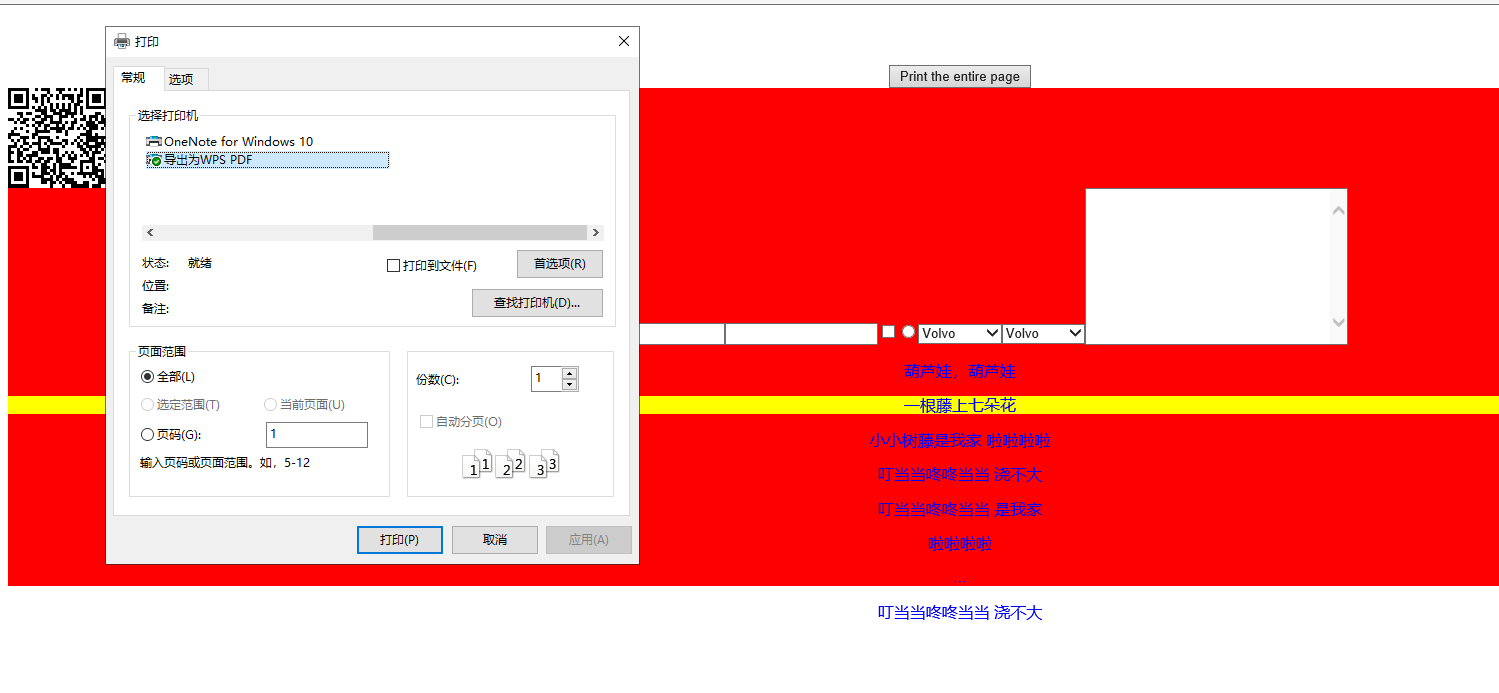1499x693 pixels.
Task: Switch to the 常规 tab
Action: click(x=134, y=78)
